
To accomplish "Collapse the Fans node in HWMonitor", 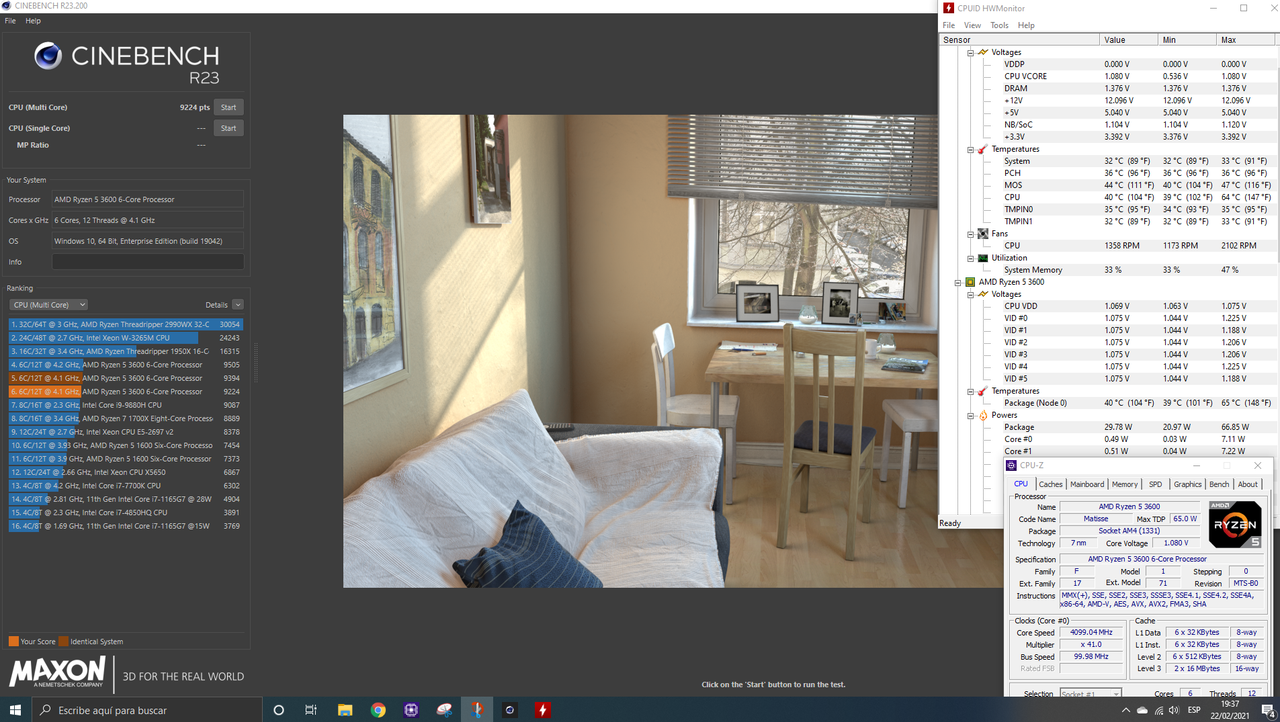I will tap(970, 234).
